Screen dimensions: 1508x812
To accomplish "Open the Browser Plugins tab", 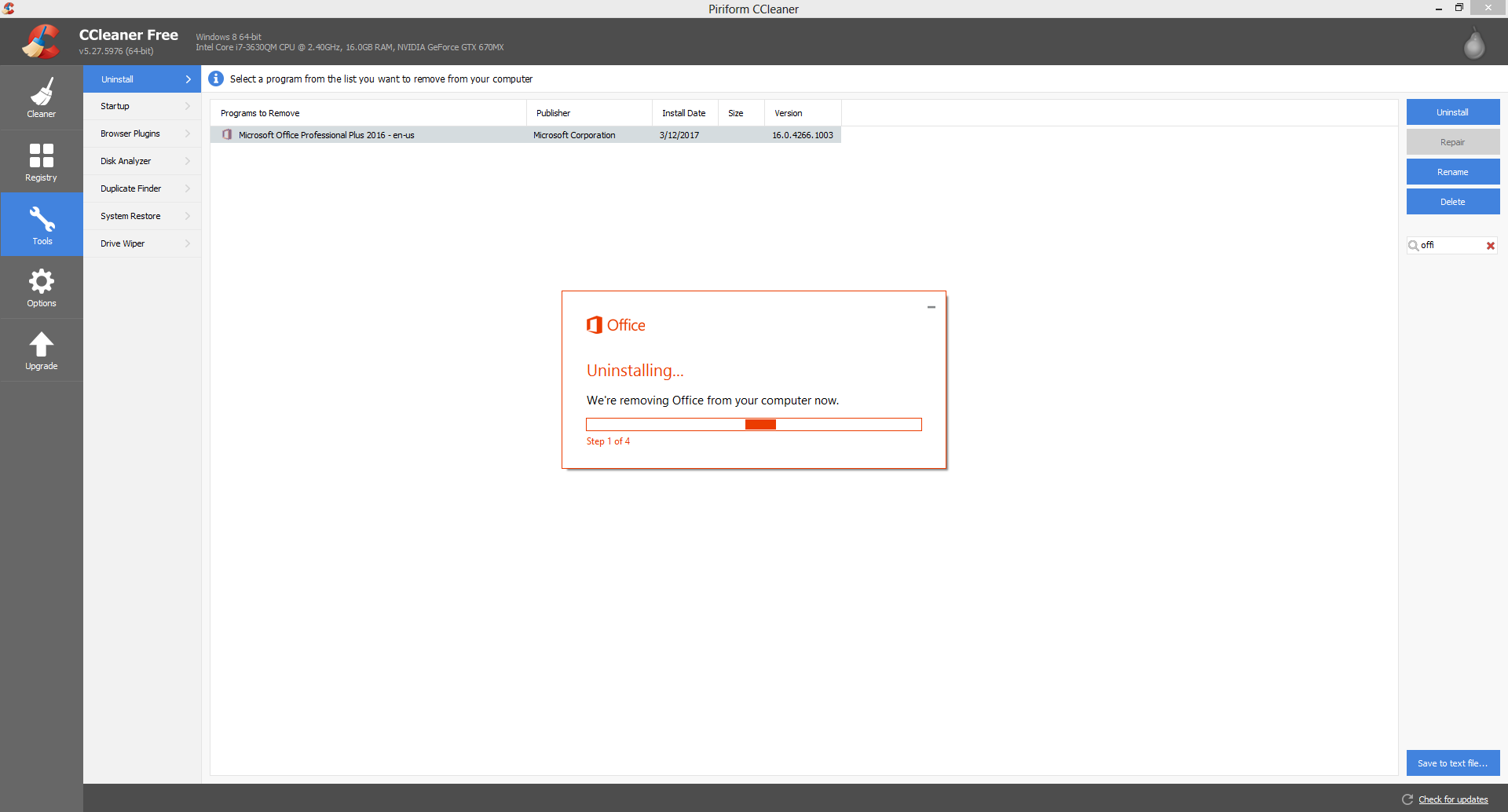I will pos(142,134).
